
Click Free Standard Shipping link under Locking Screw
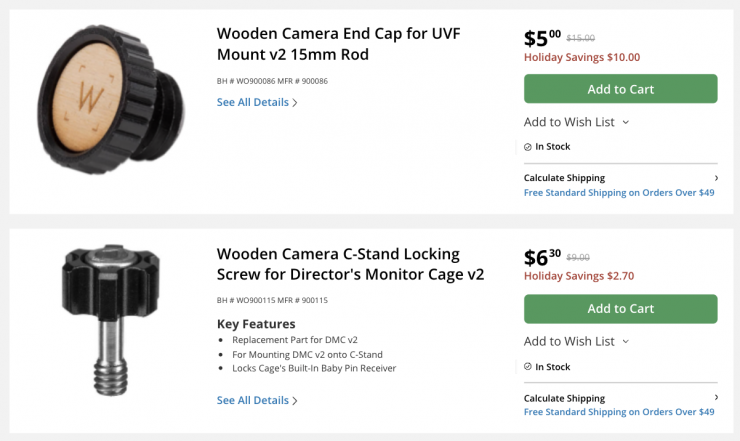coord(619,411)
